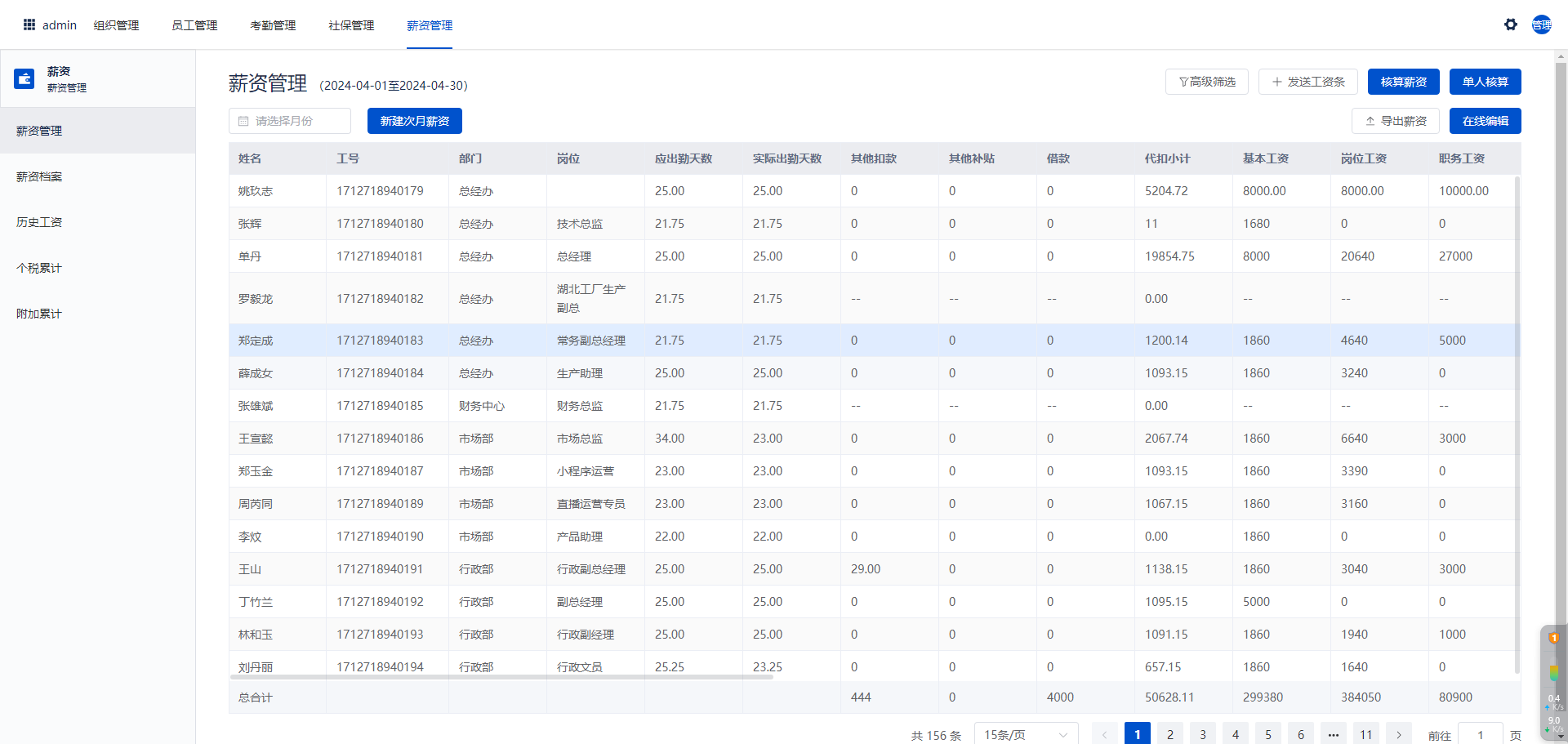This screenshot has height=744, width=1568.
Task: Click the page jump input field
Action: click(x=1479, y=734)
